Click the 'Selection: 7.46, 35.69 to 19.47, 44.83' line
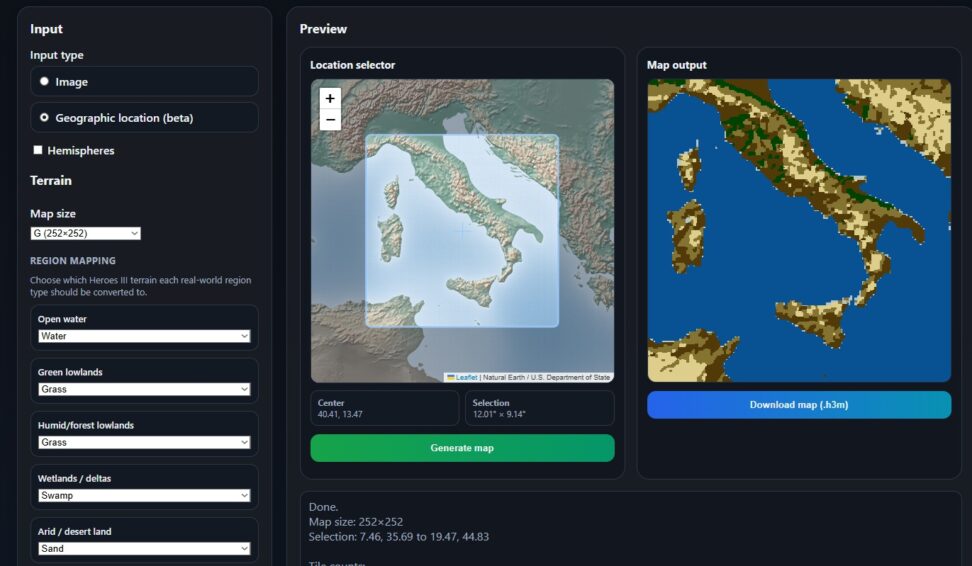The image size is (972, 566). (x=399, y=537)
